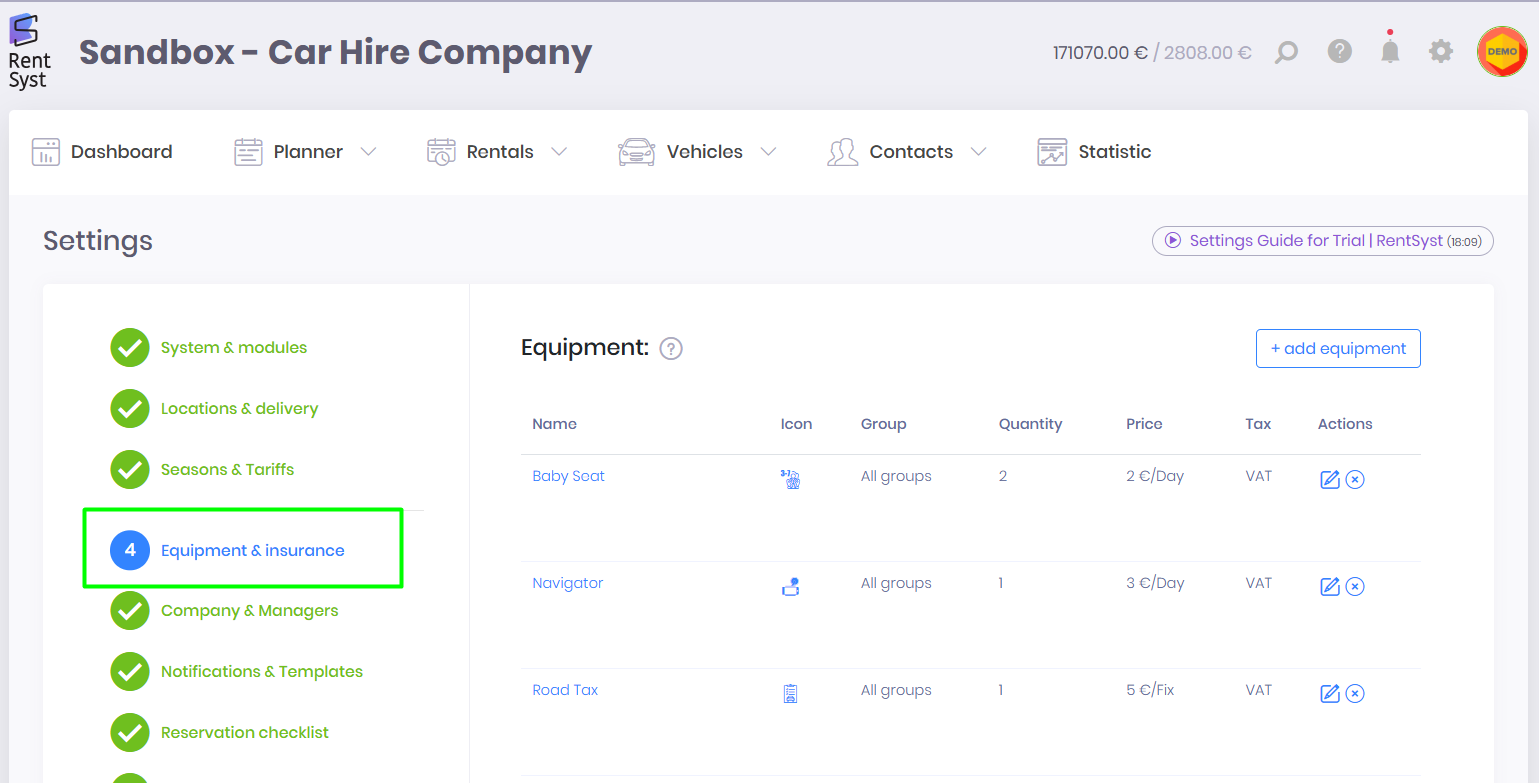The image size is (1539, 783).
Task: Edit the Baby Seat equipment
Action: (1329, 479)
